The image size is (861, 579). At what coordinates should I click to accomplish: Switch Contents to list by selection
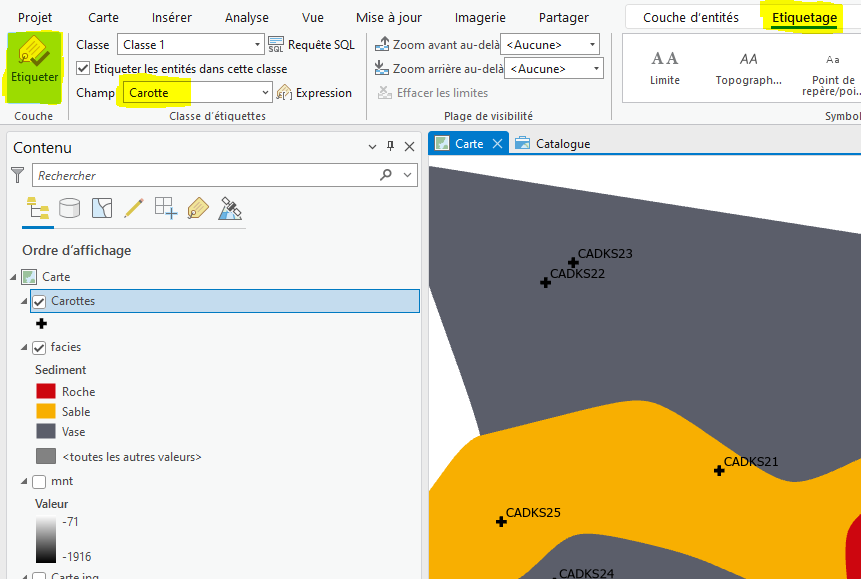pos(101,208)
